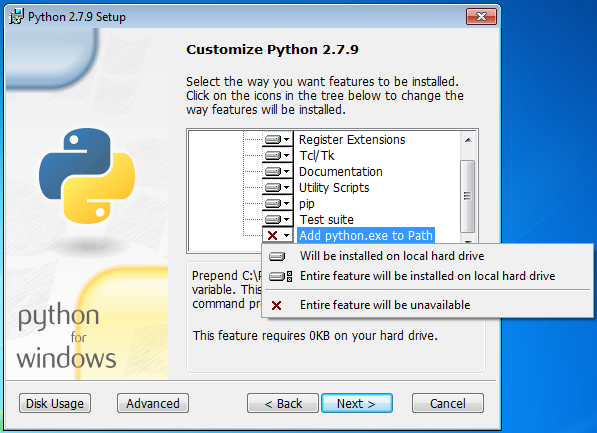Toggle dropdown arrow for Add python.exe to Path

287,236
